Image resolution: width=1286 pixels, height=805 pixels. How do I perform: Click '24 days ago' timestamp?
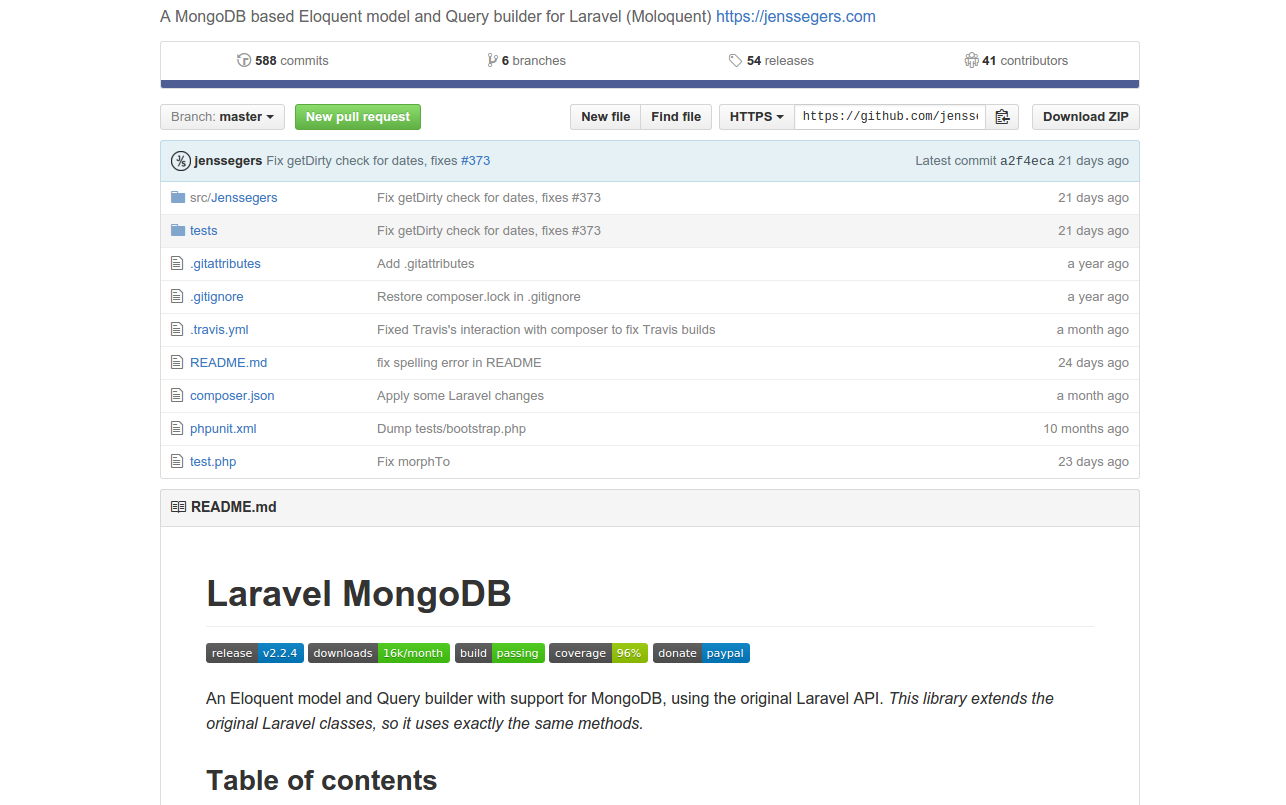click(x=1093, y=362)
